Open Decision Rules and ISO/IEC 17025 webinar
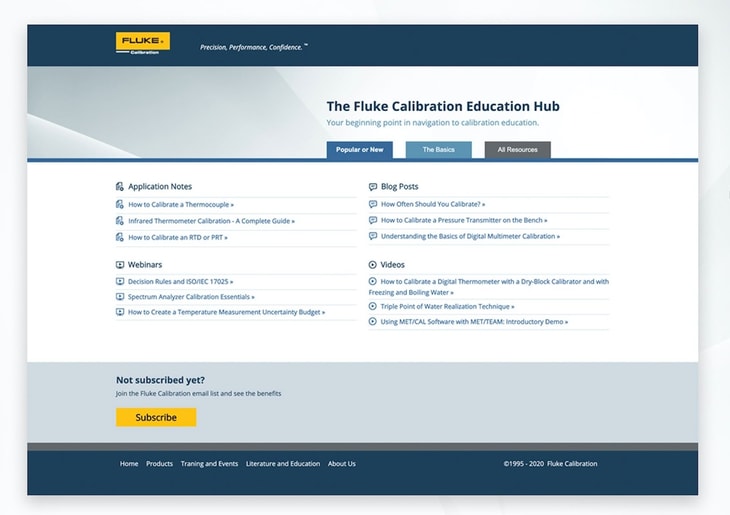This screenshot has height=515, width=730. (181, 282)
